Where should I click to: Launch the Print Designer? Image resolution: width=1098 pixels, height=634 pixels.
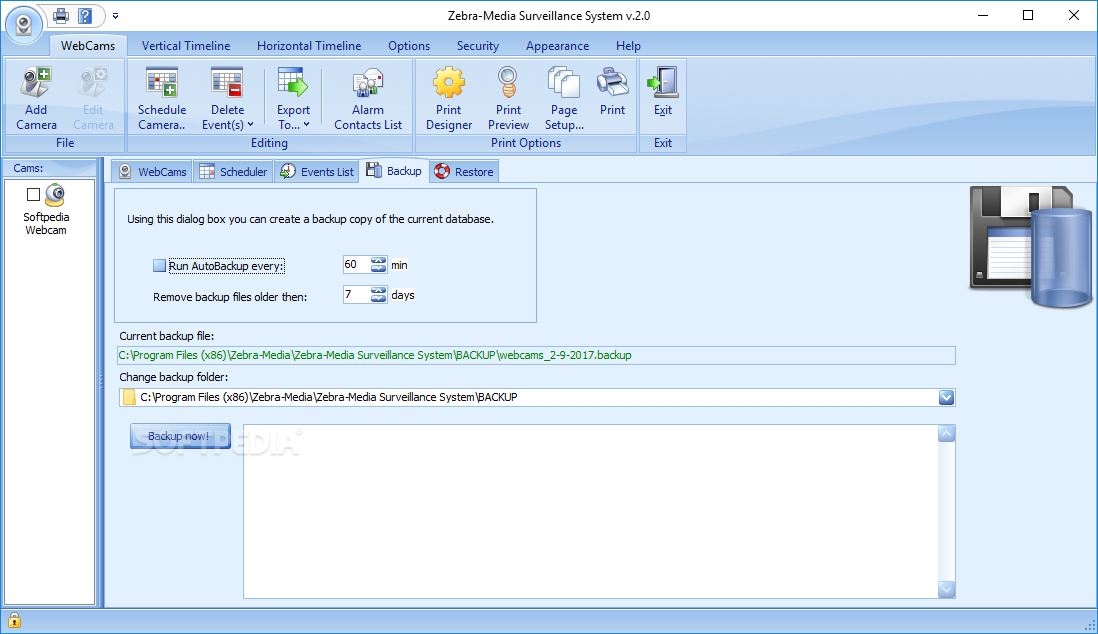[x=448, y=99]
